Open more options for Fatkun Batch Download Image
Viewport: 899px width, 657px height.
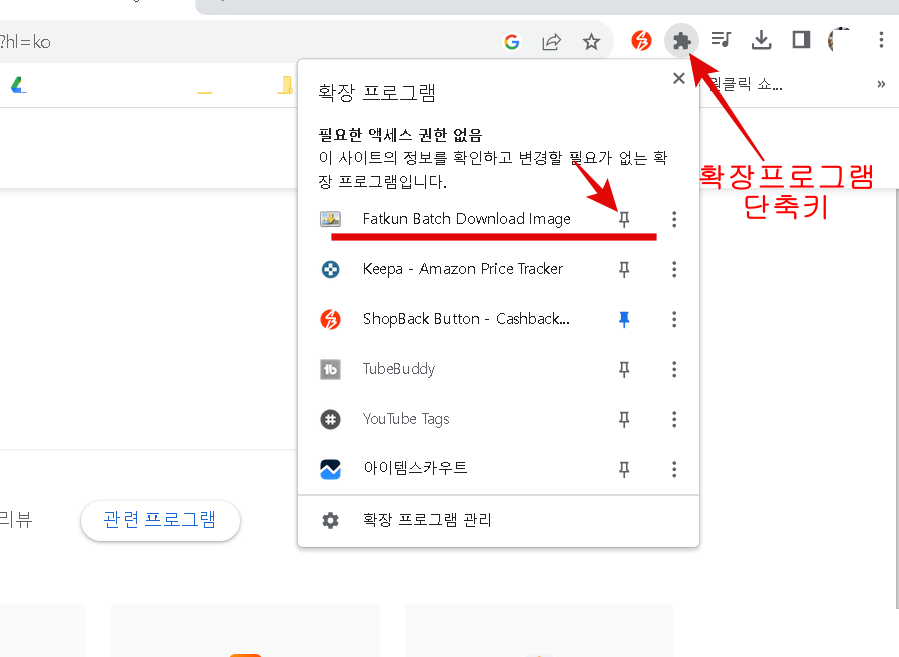[x=674, y=219]
